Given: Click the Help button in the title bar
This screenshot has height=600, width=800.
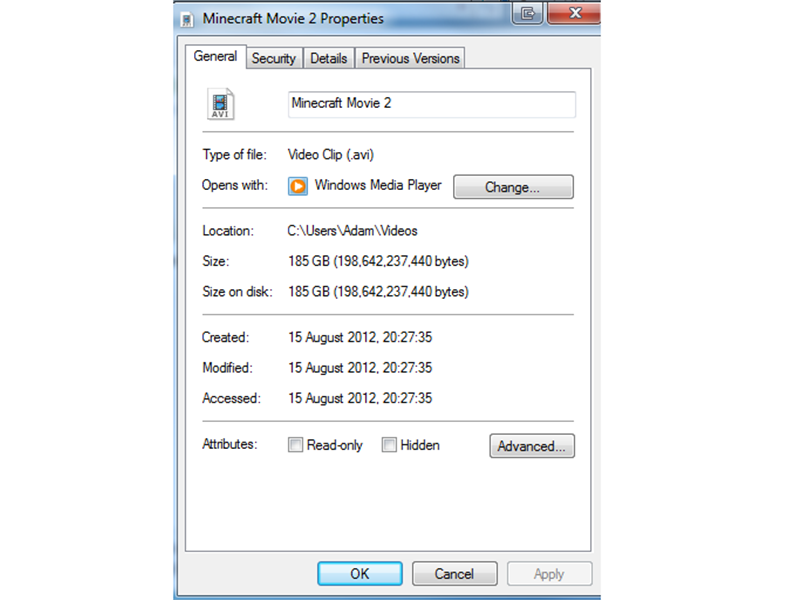Looking at the screenshot, I should click(x=527, y=14).
